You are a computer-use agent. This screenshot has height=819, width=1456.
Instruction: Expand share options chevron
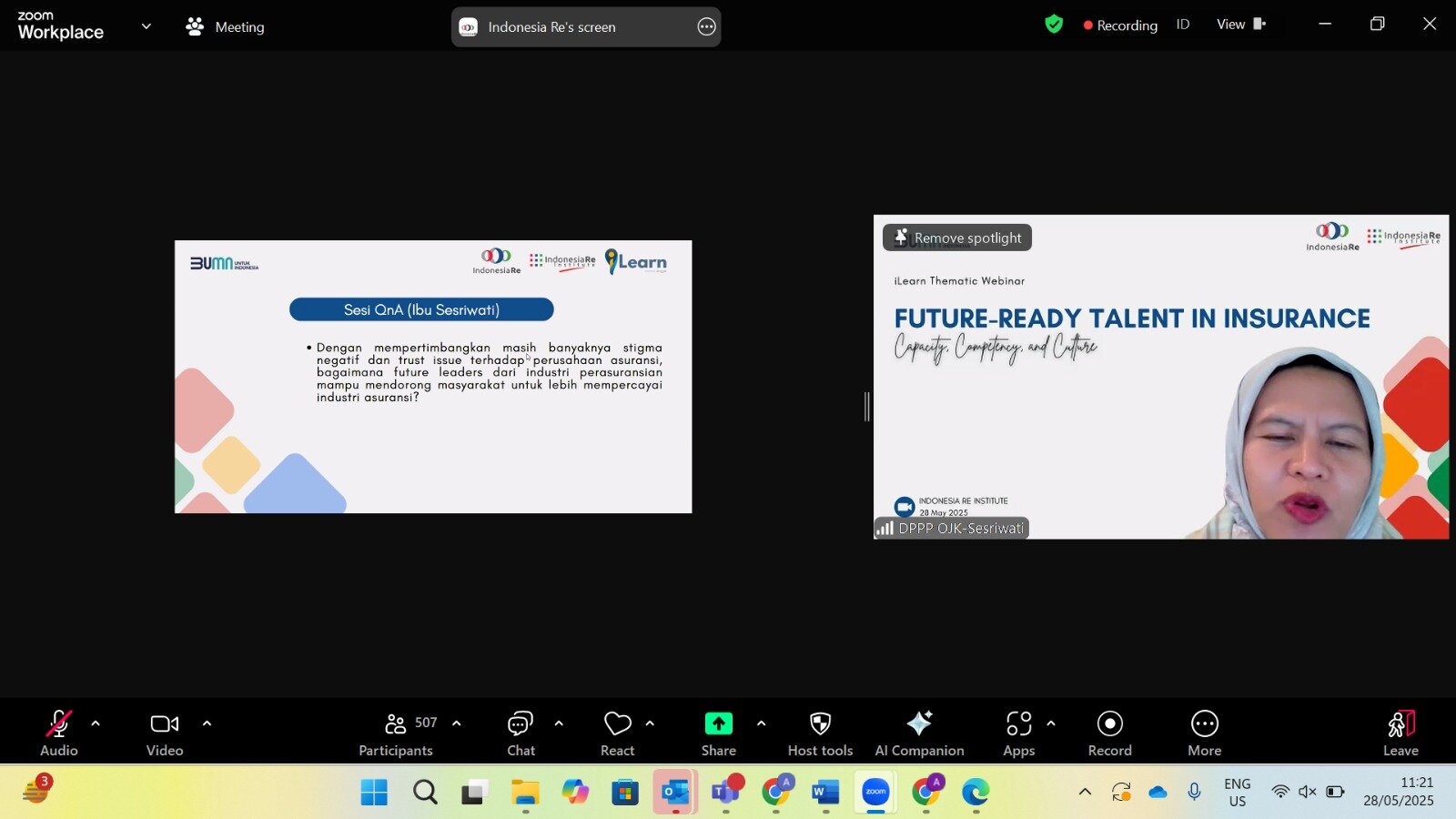pos(761,723)
